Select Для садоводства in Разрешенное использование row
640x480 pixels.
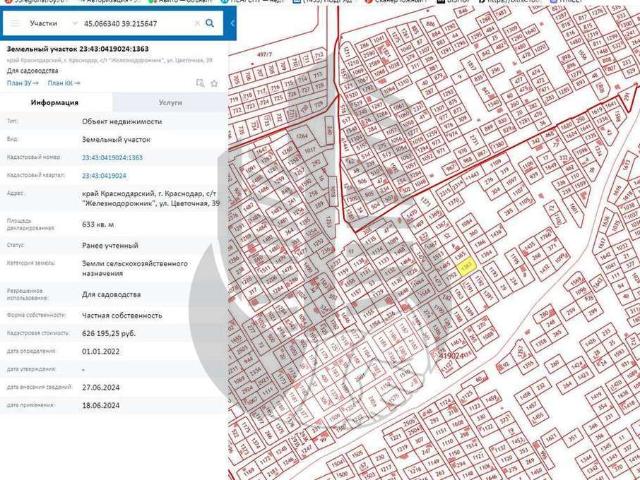point(111,294)
